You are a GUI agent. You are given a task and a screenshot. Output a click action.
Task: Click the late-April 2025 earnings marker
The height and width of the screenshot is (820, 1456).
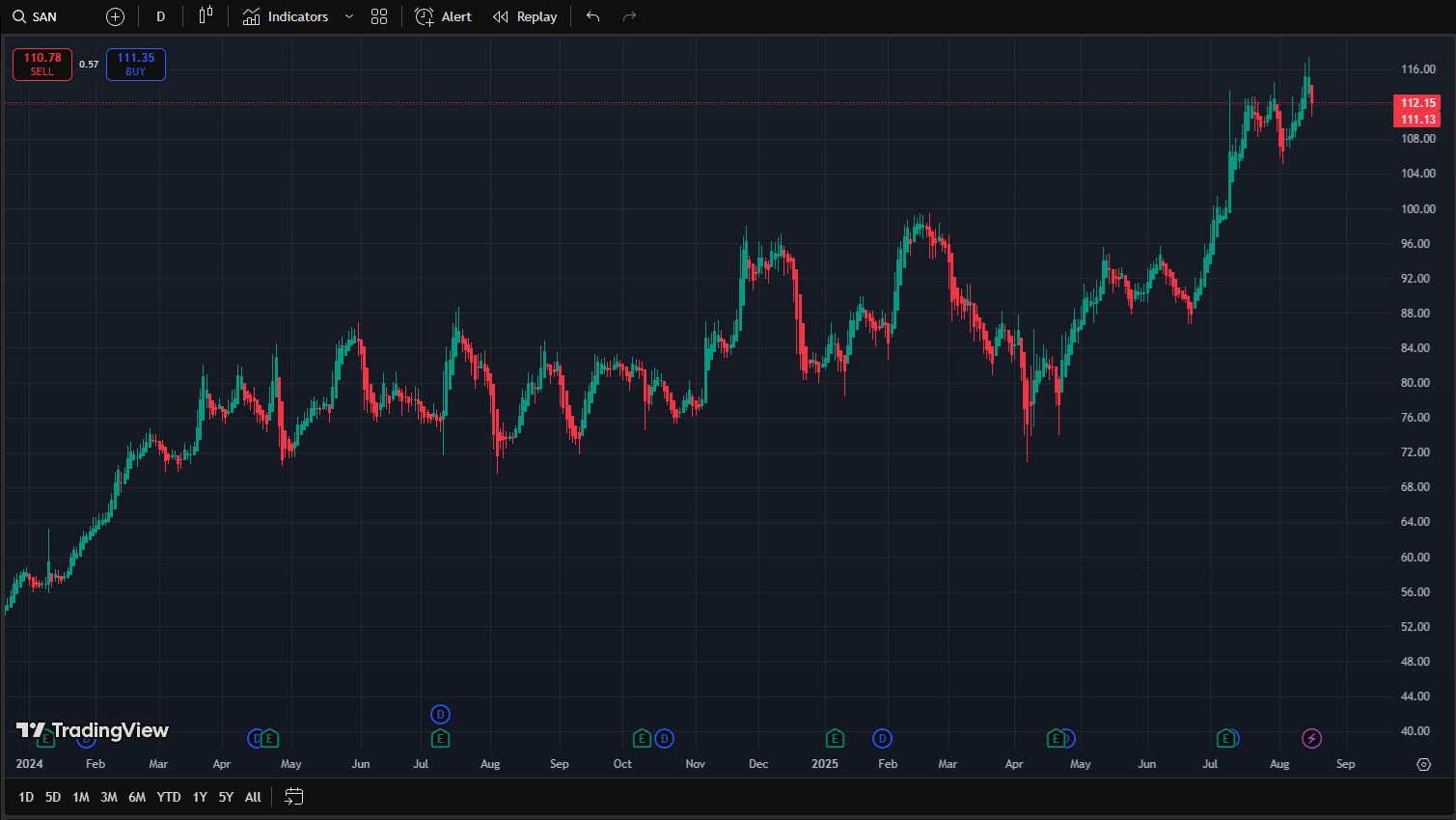pyautogui.click(x=1056, y=739)
